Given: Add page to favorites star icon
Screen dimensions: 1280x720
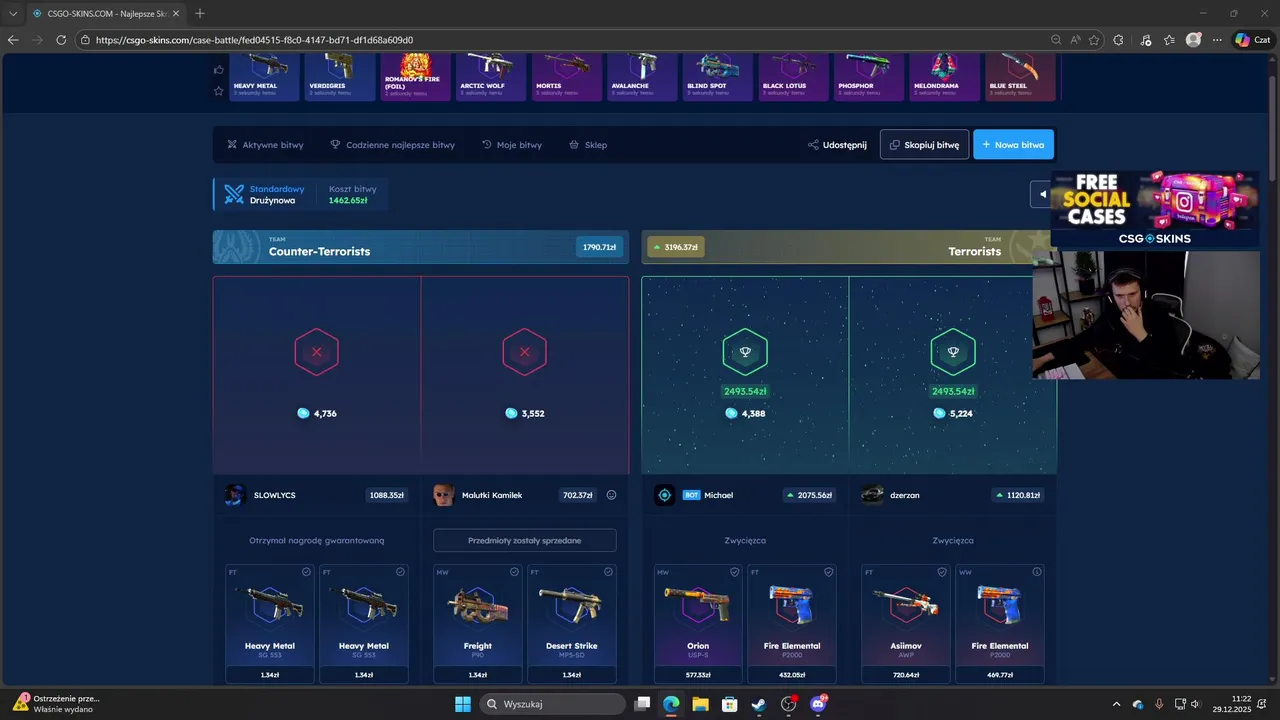Looking at the screenshot, I should tap(1094, 40).
